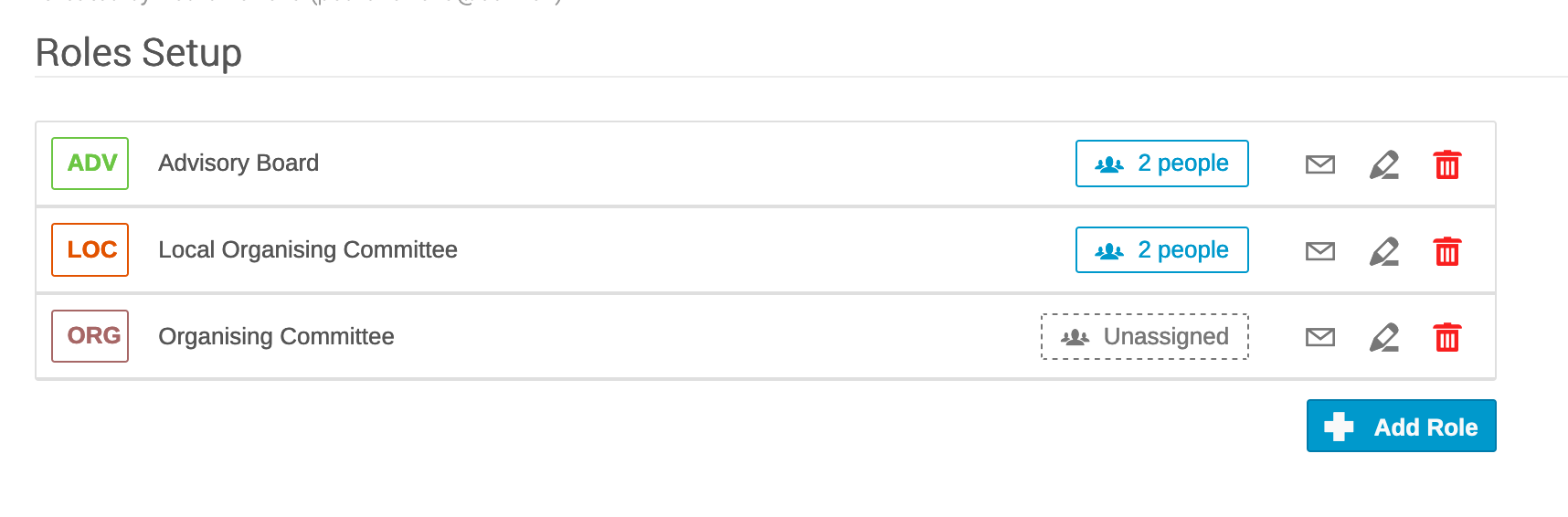This screenshot has height=517, width=1568.
Task: Click the Advisory Board role name
Action: pos(238,163)
